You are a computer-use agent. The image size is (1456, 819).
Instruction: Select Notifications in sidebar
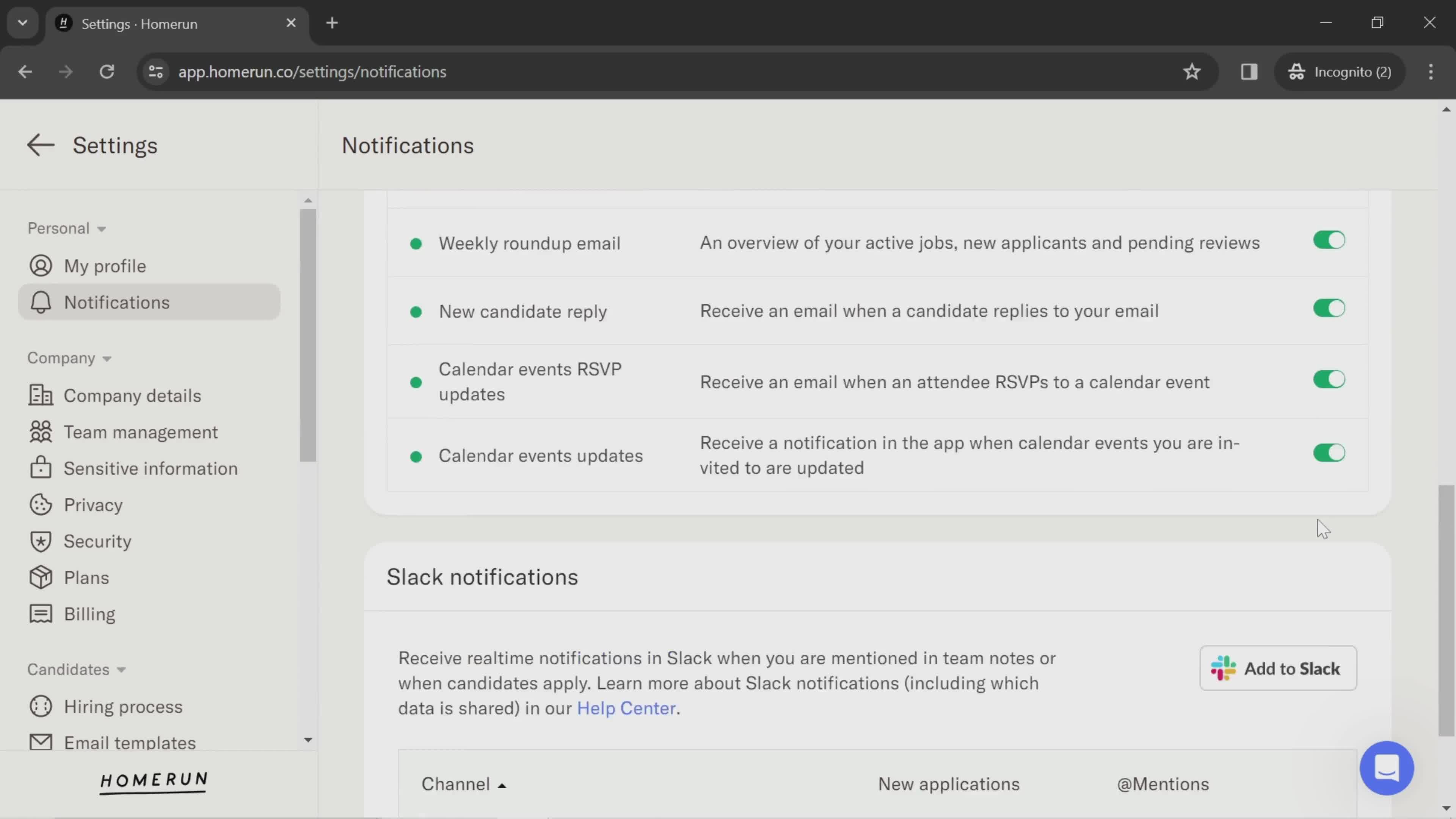point(149,303)
